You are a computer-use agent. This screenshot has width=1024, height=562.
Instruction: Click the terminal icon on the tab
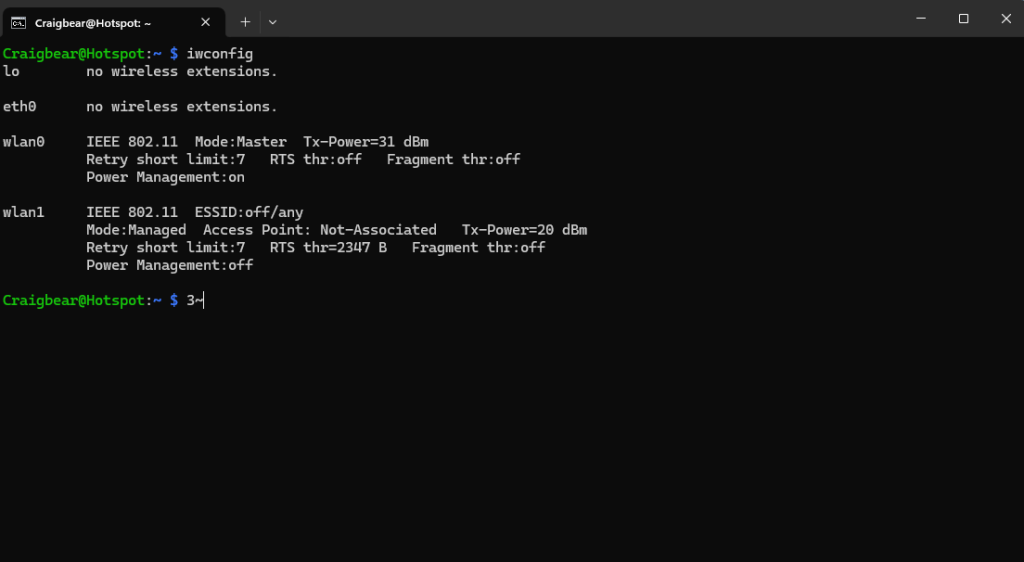[18, 21]
